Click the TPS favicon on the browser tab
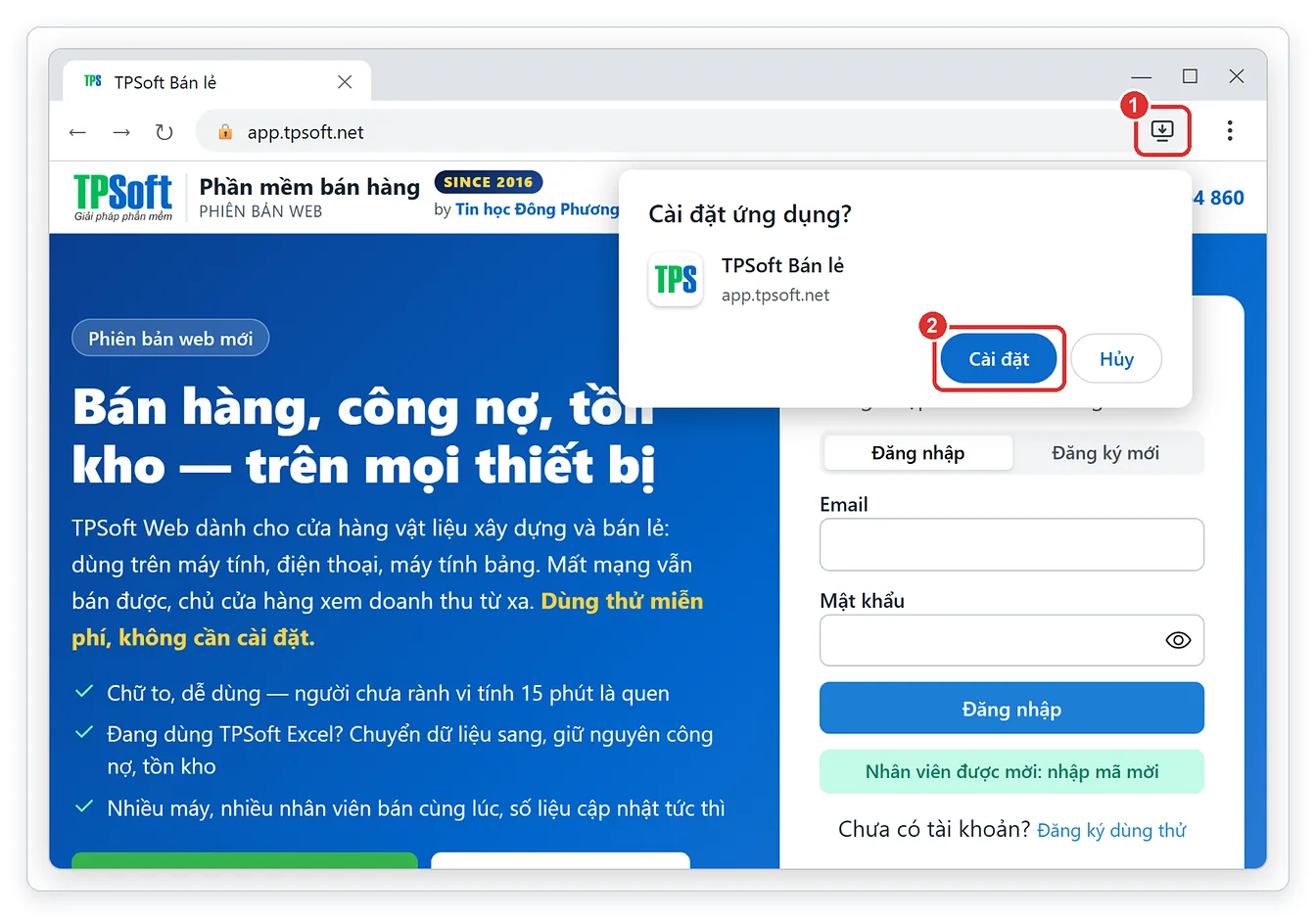Image resolution: width=1316 pixels, height=918 pixels. point(93,81)
